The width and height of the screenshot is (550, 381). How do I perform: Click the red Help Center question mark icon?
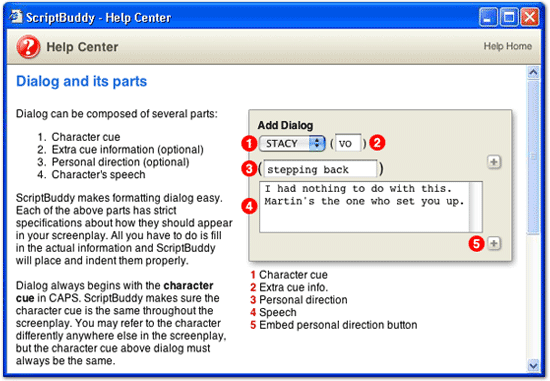point(28,47)
